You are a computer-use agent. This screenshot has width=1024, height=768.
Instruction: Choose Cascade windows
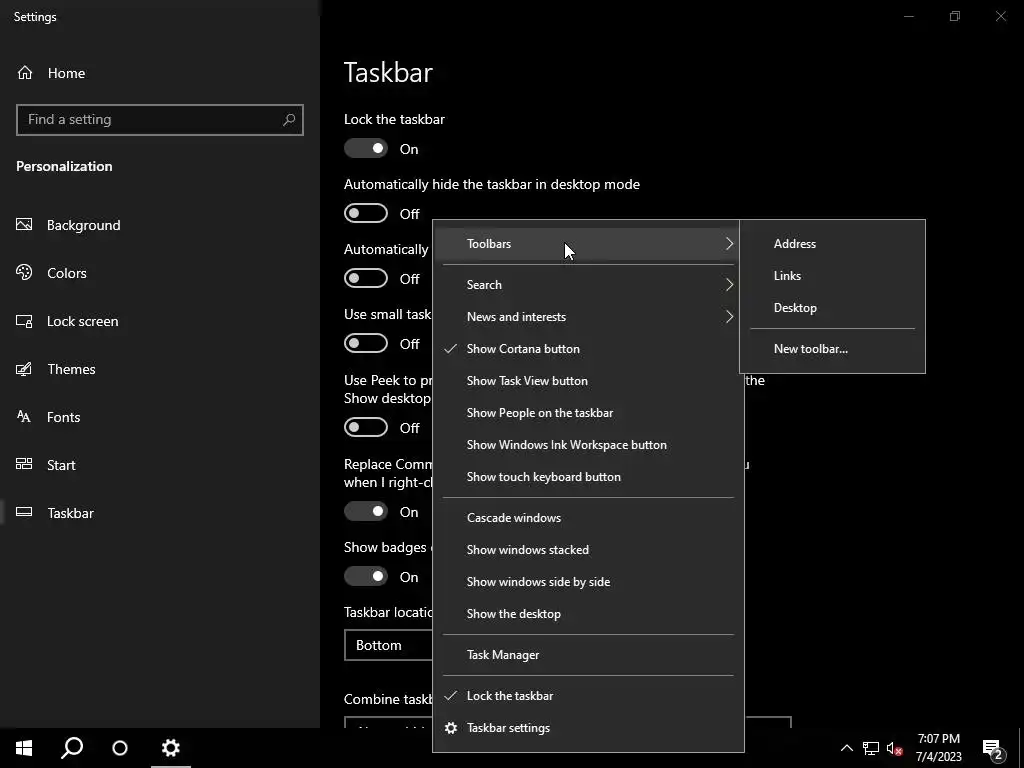click(588, 518)
